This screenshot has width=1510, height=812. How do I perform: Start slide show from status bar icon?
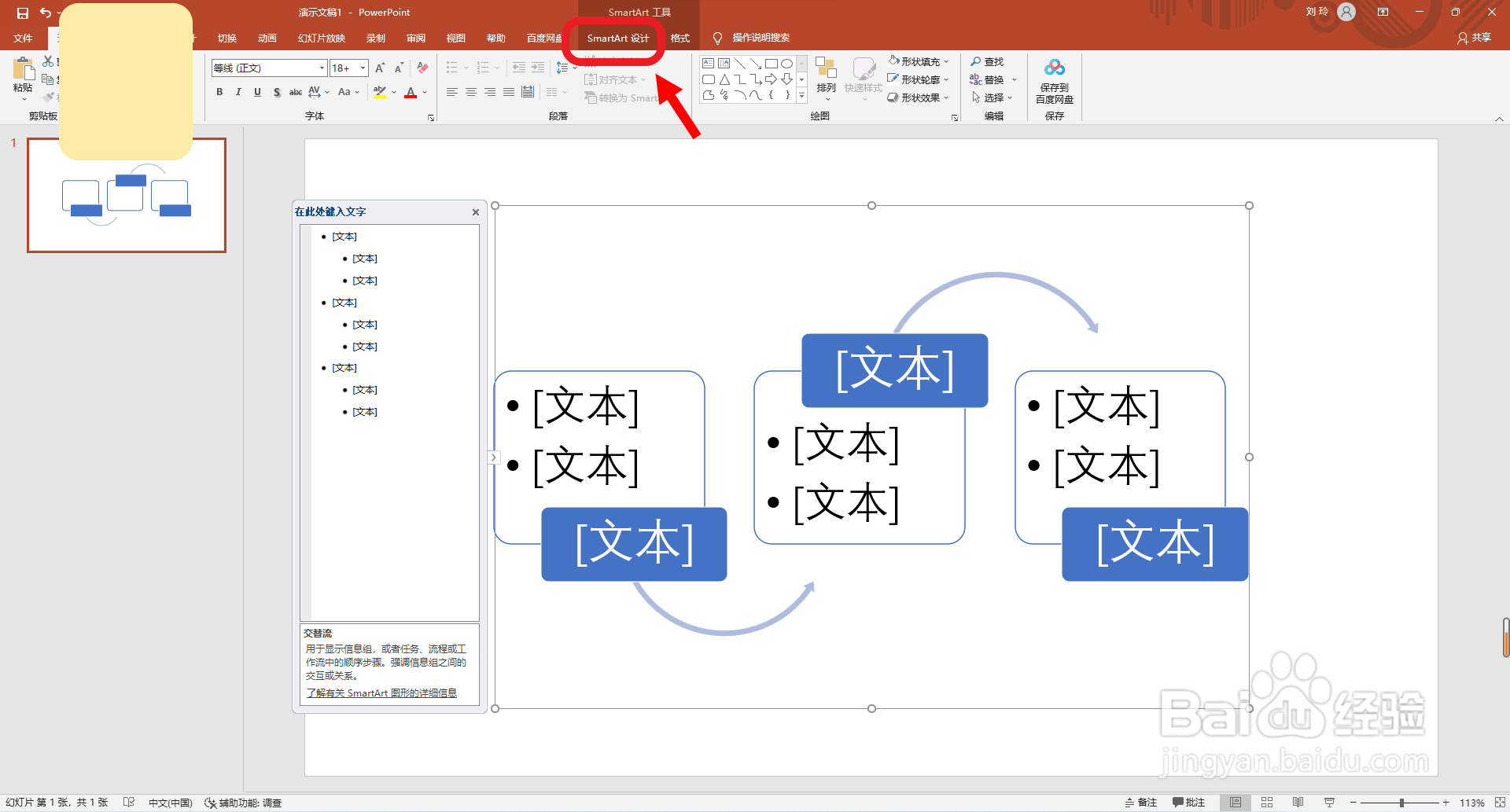[x=1329, y=803]
